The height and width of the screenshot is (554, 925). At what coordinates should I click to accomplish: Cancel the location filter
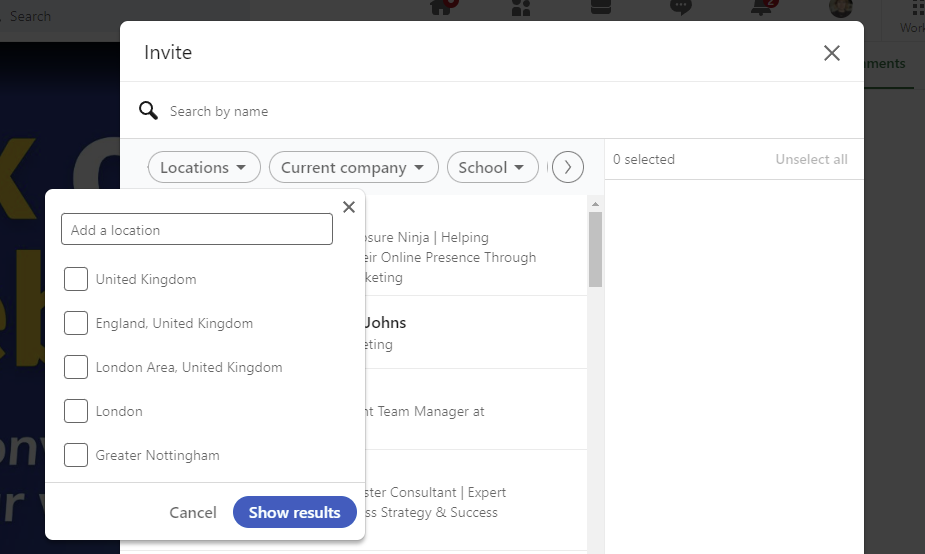point(193,512)
